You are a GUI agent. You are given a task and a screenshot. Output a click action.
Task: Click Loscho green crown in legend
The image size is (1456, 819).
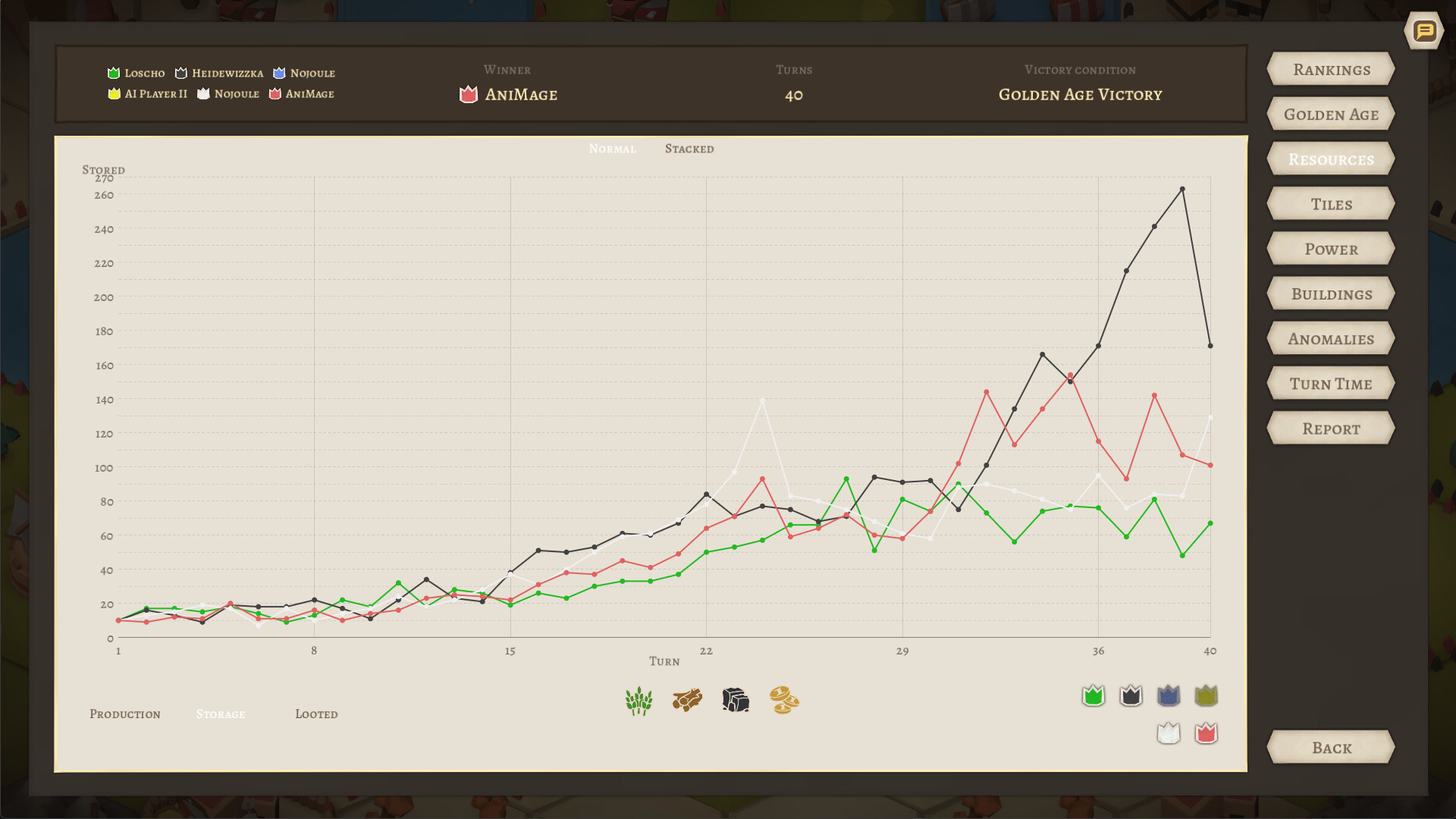pos(114,73)
